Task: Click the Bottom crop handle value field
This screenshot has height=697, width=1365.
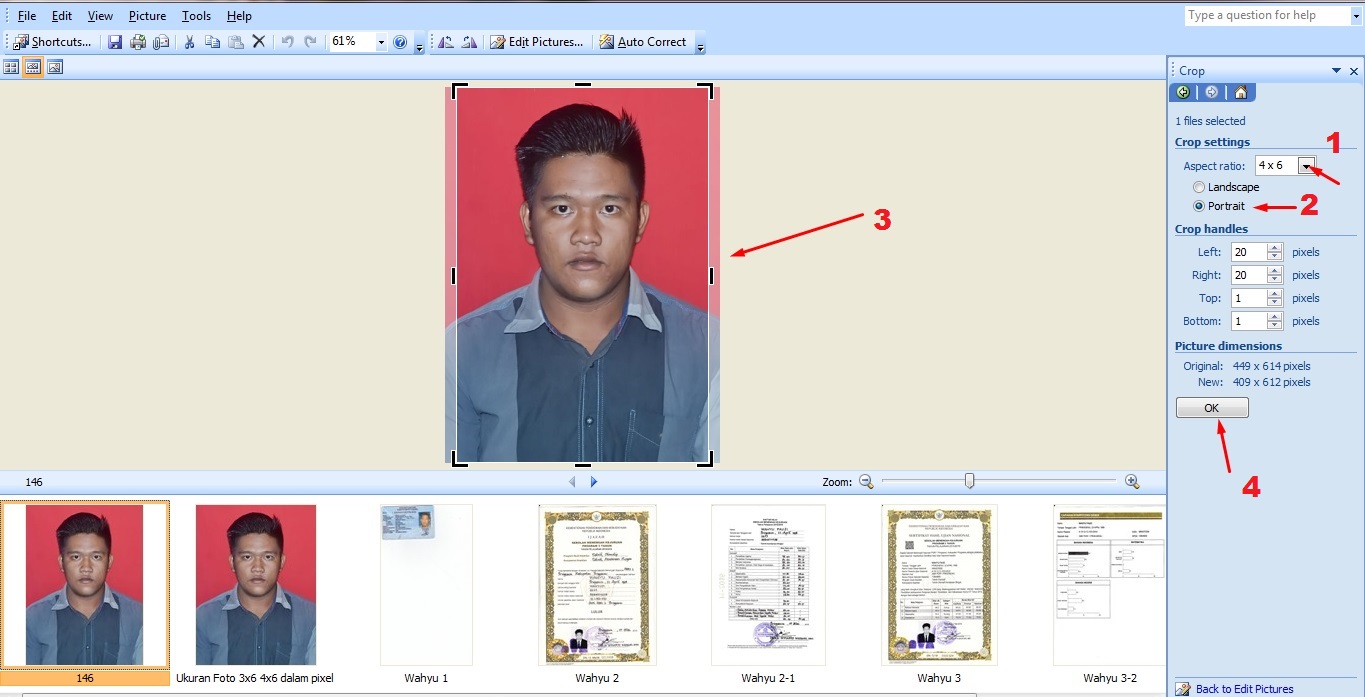Action: click(1248, 321)
